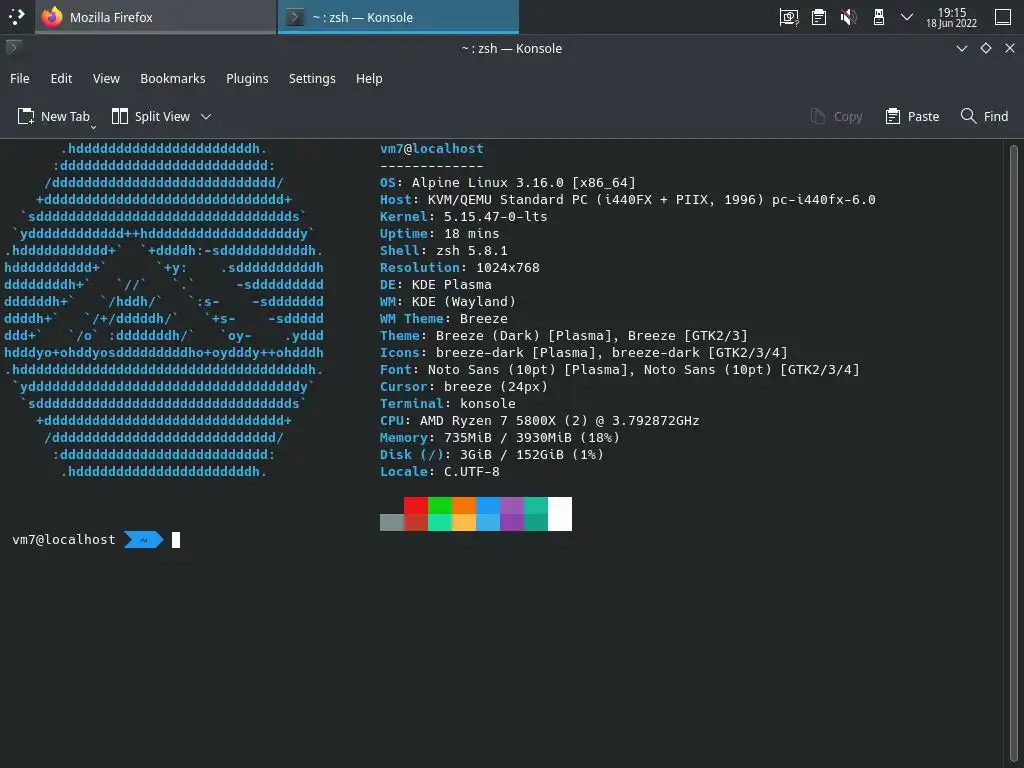Image resolution: width=1024 pixels, height=768 pixels.
Task: Open the File menu
Action: tap(20, 78)
